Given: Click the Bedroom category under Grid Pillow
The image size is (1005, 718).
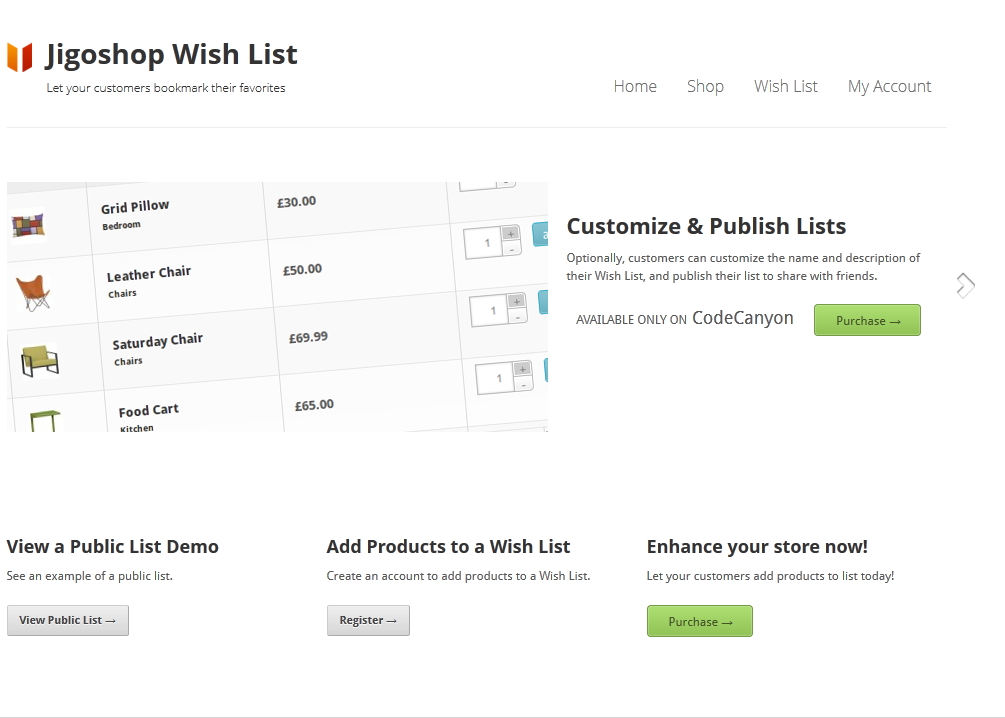Looking at the screenshot, I should click(121, 226).
